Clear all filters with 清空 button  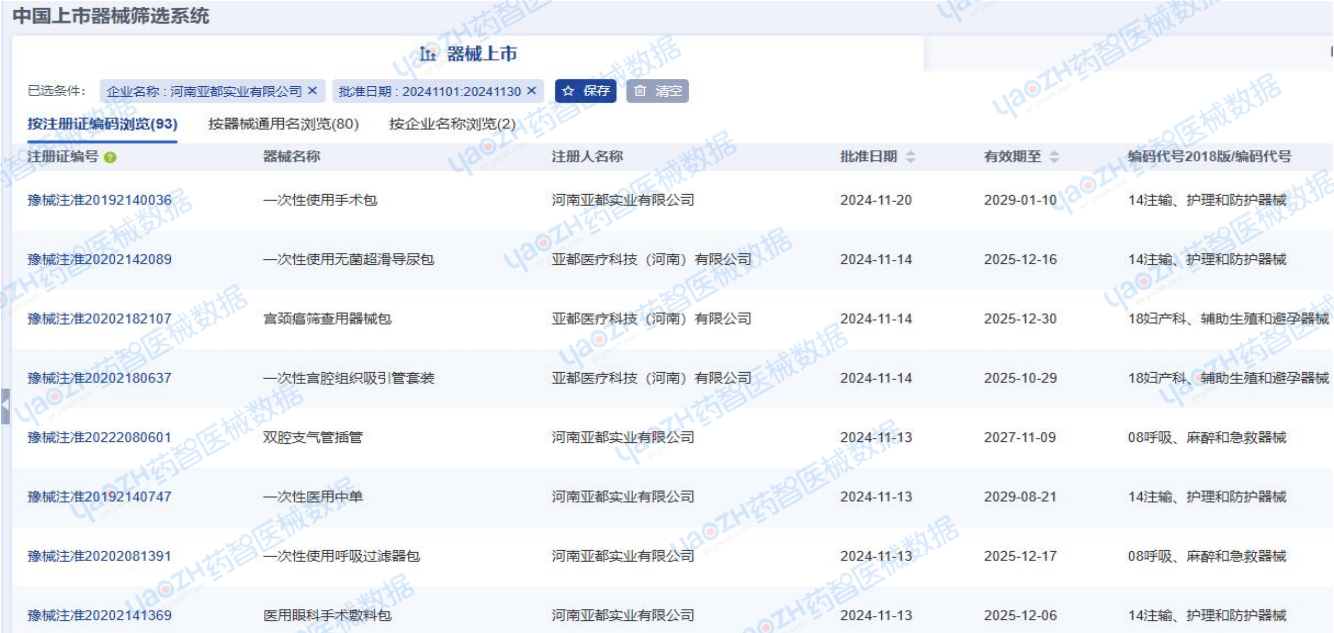657,91
